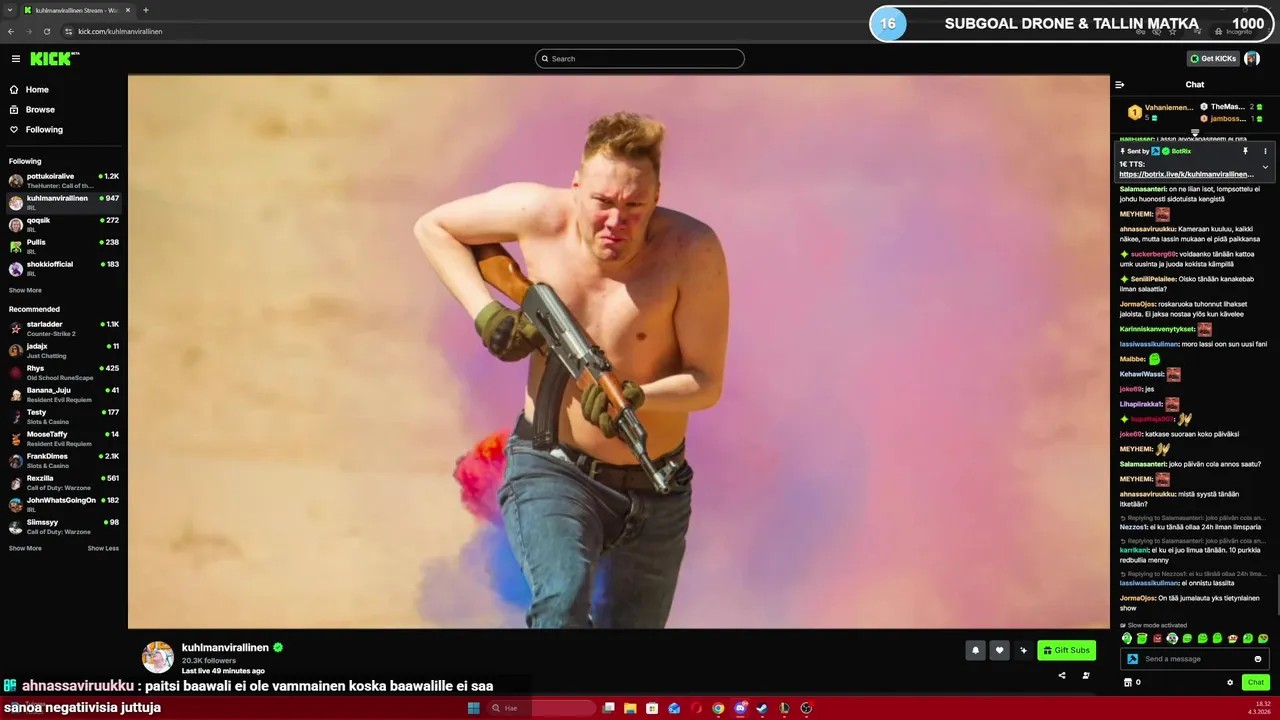Click the Gift Subs button
Viewport: 1280px width, 720px height.
(x=1066, y=651)
